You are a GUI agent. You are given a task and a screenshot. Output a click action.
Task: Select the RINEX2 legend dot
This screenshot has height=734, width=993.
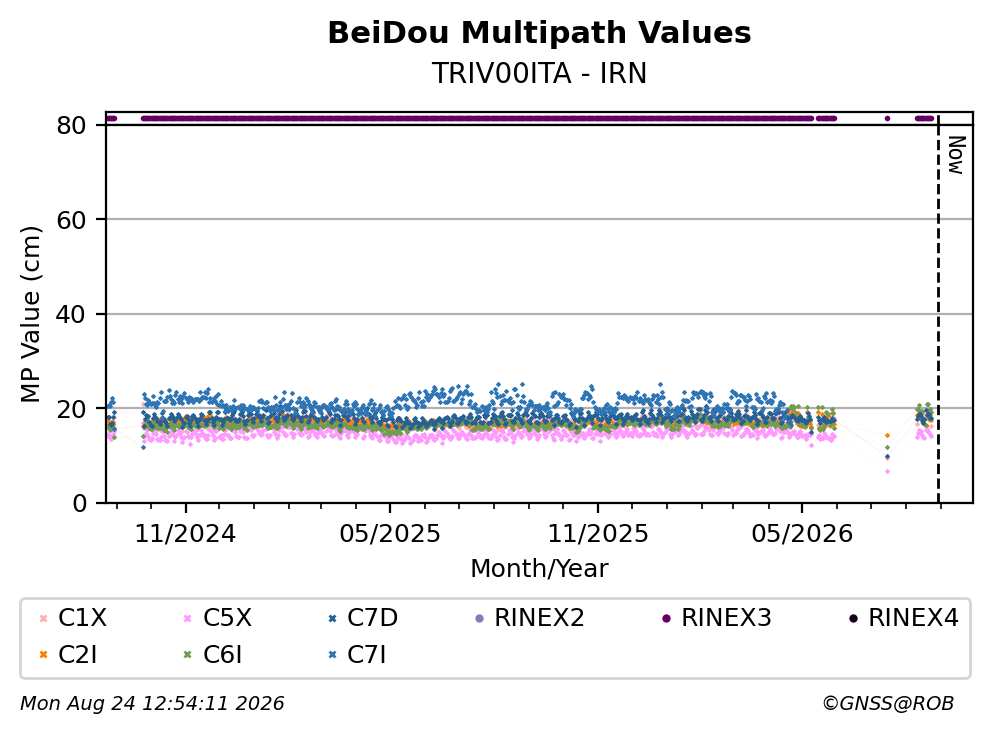pyautogui.click(x=479, y=618)
